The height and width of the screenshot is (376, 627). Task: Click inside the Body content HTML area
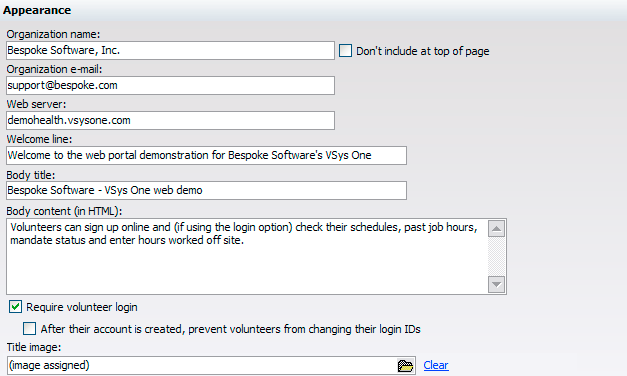[x=247, y=256]
